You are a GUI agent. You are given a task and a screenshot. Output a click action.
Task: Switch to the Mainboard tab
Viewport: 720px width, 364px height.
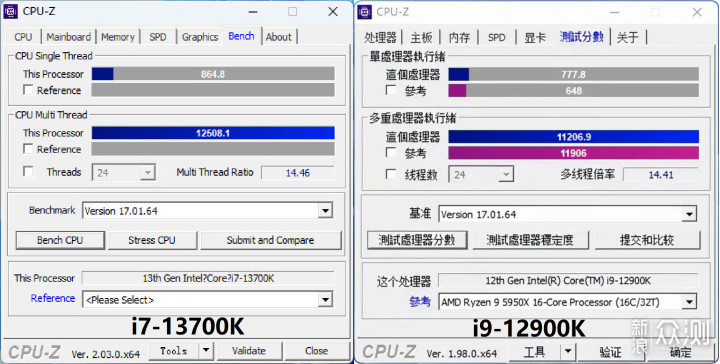[x=68, y=37]
